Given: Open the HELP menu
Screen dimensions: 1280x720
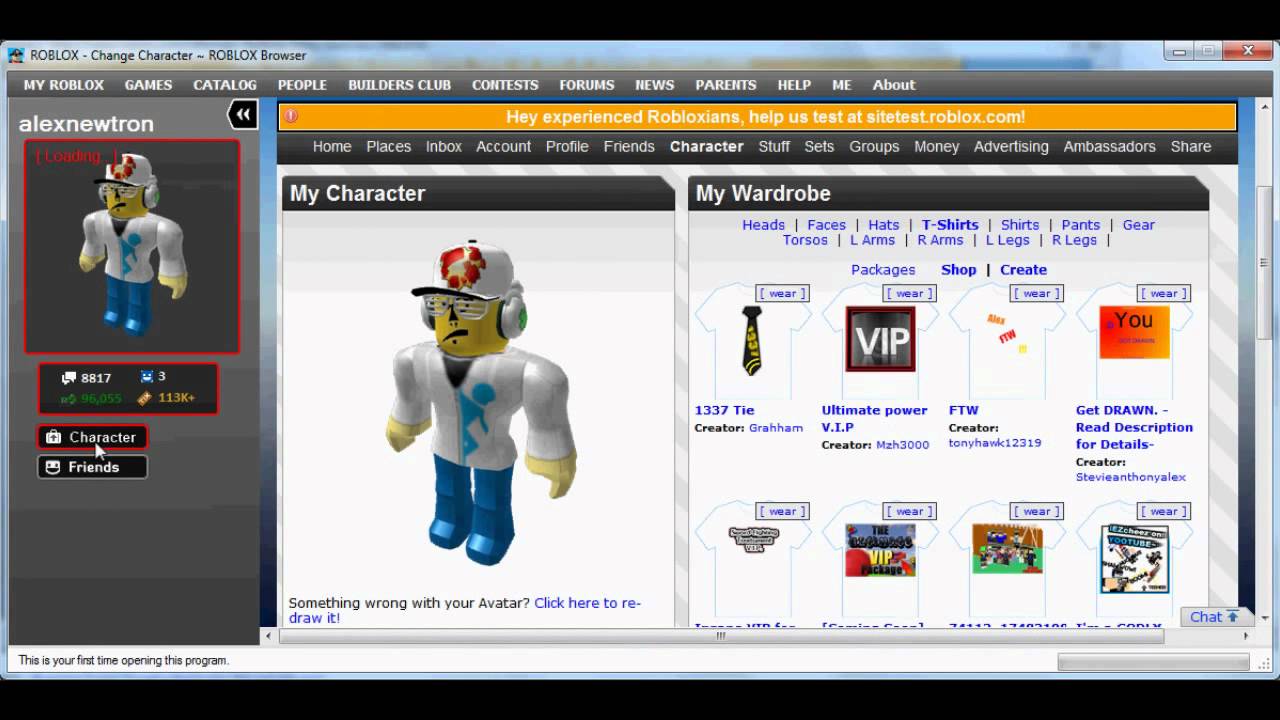Looking at the screenshot, I should (x=794, y=85).
